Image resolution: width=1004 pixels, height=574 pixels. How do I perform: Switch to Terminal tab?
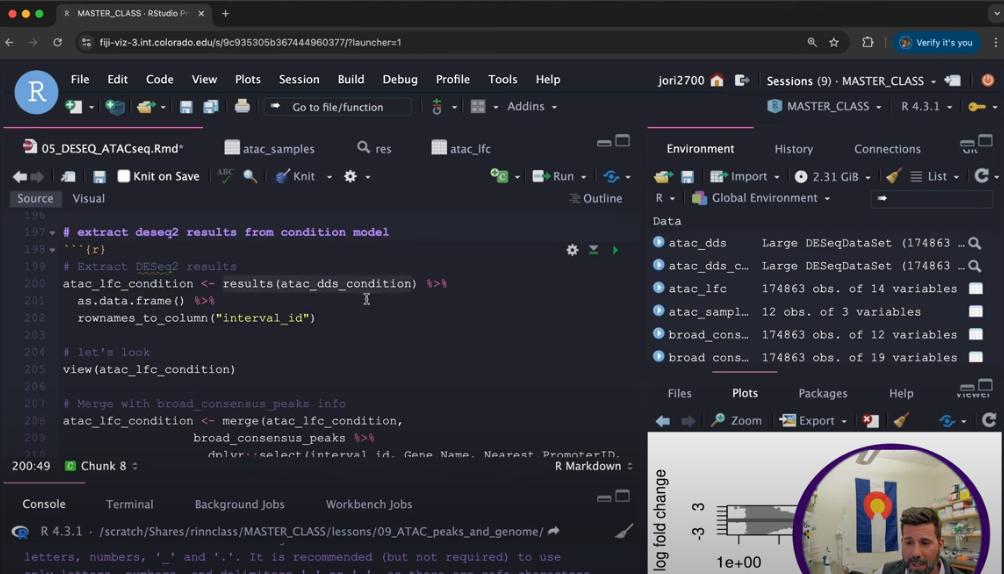tap(129, 504)
